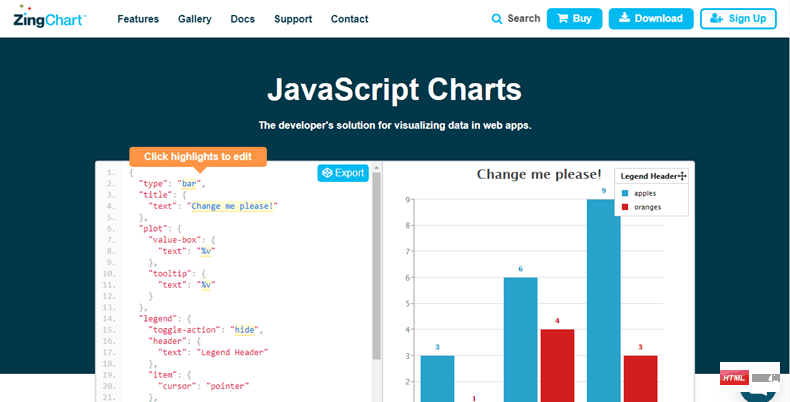This screenshot has width=790, height=402.
Task: Click the red bar labeled 4
Action: tap(557, 366)
